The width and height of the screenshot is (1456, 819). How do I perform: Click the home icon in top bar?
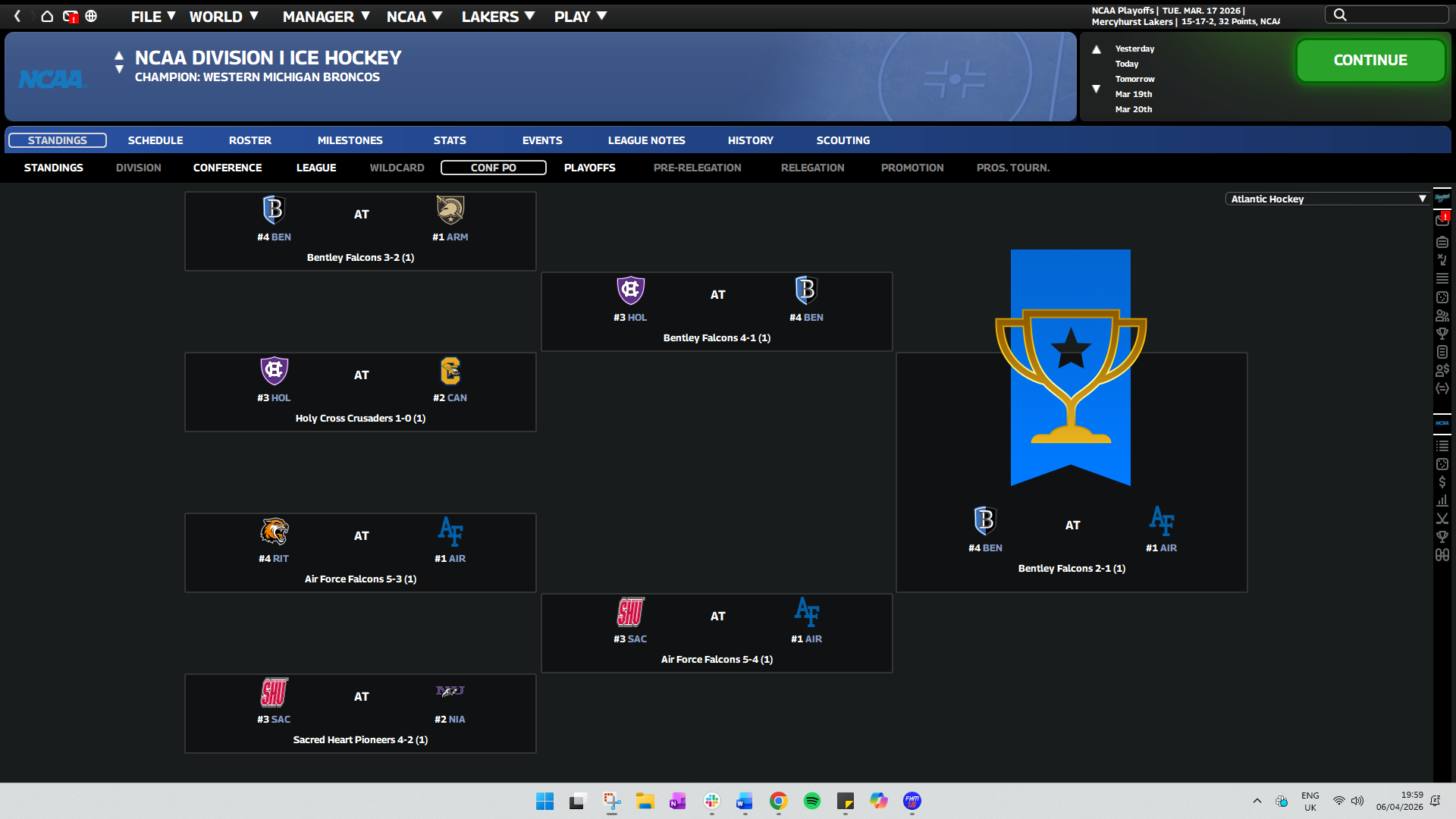[47, 16]
